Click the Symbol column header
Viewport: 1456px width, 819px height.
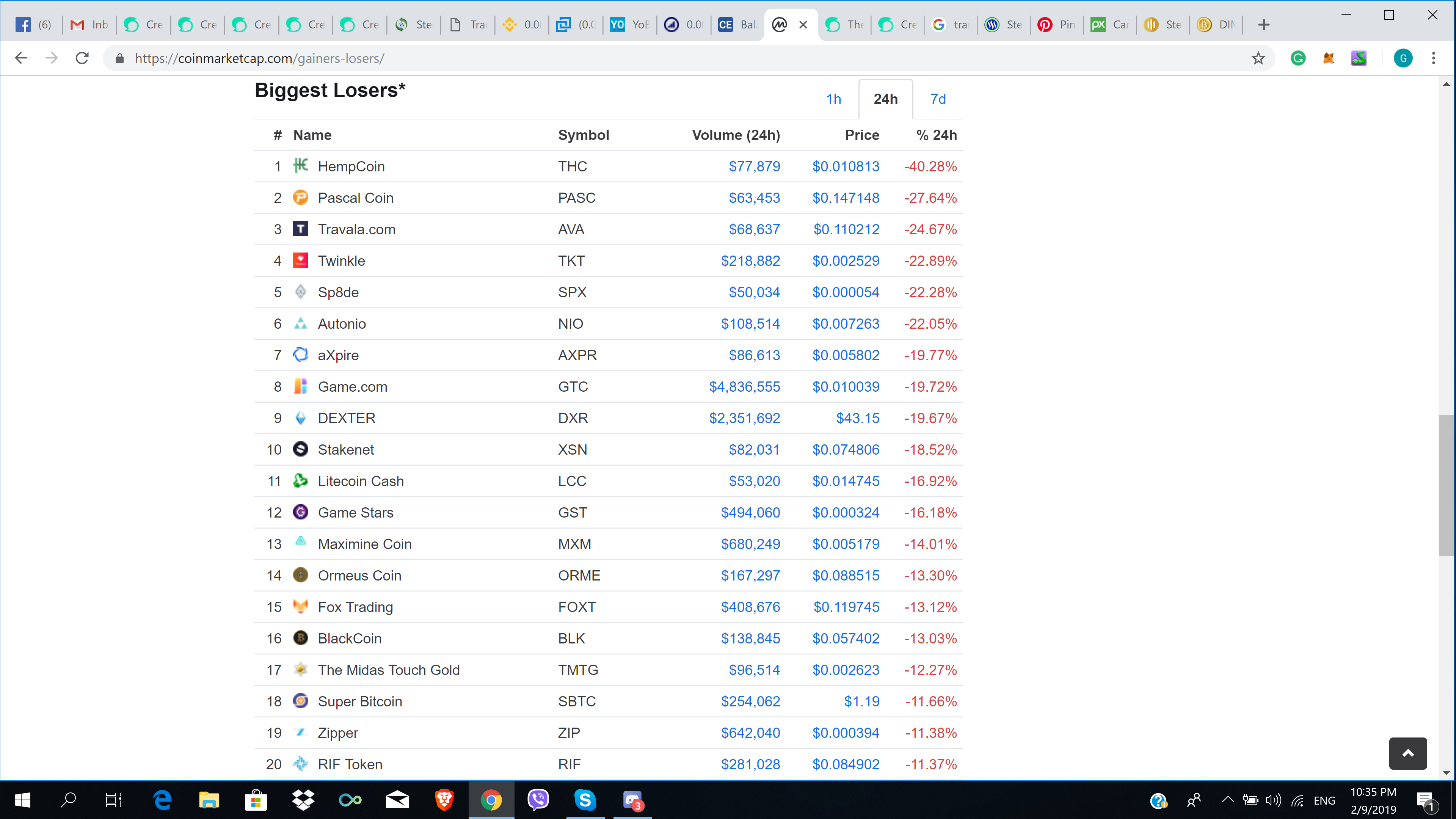[583, 135]
